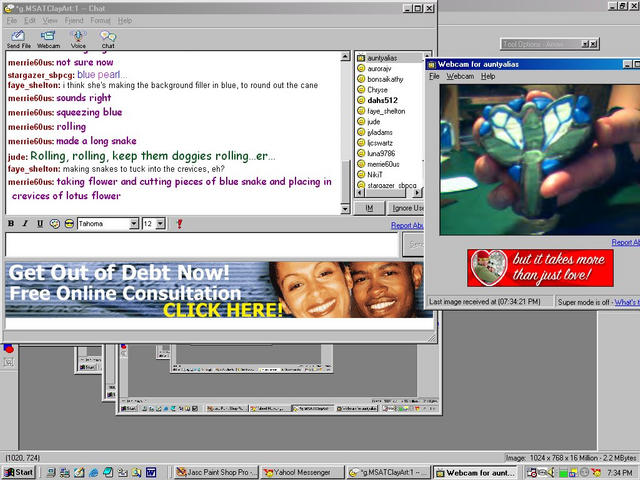The image size is (640, 480).
Task: Click chat log scrollbar down arrow
Action: click(345, 209)
